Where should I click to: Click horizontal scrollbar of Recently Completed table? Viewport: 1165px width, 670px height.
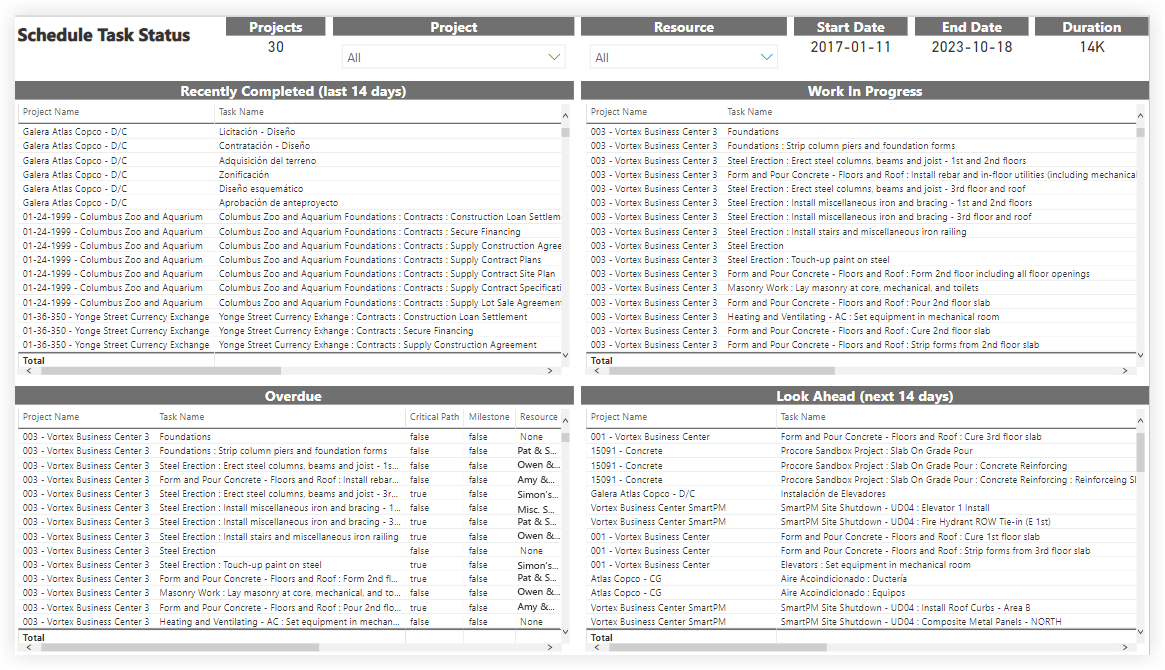point(161,370)
